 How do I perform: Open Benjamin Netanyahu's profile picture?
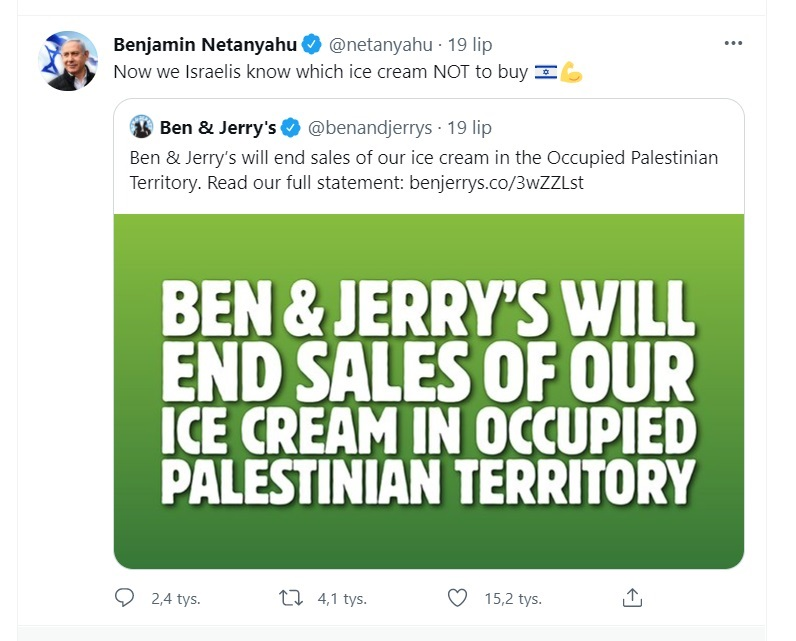(x=68, y=60)
